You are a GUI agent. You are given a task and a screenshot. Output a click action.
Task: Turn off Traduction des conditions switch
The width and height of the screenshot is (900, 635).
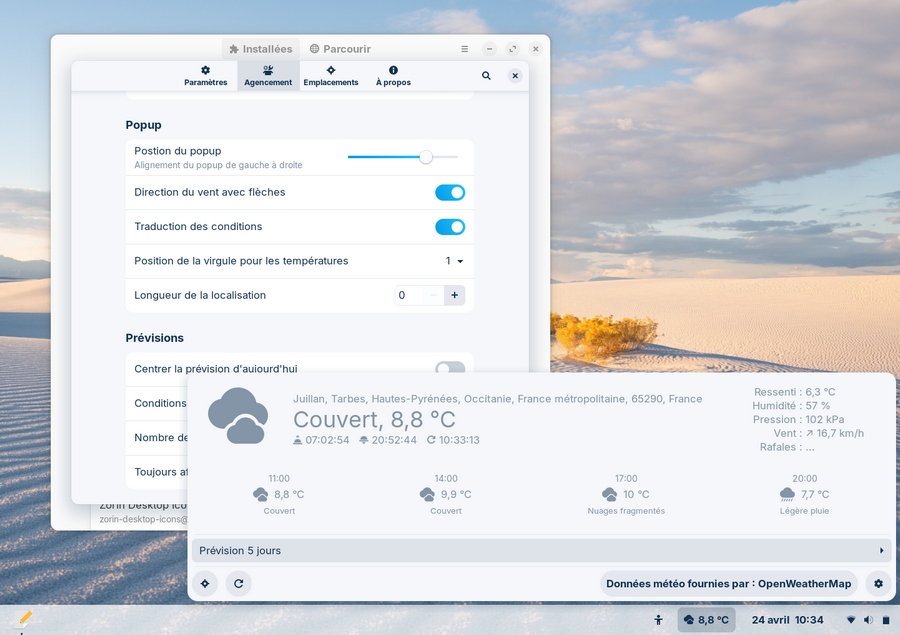coord(450,227)
